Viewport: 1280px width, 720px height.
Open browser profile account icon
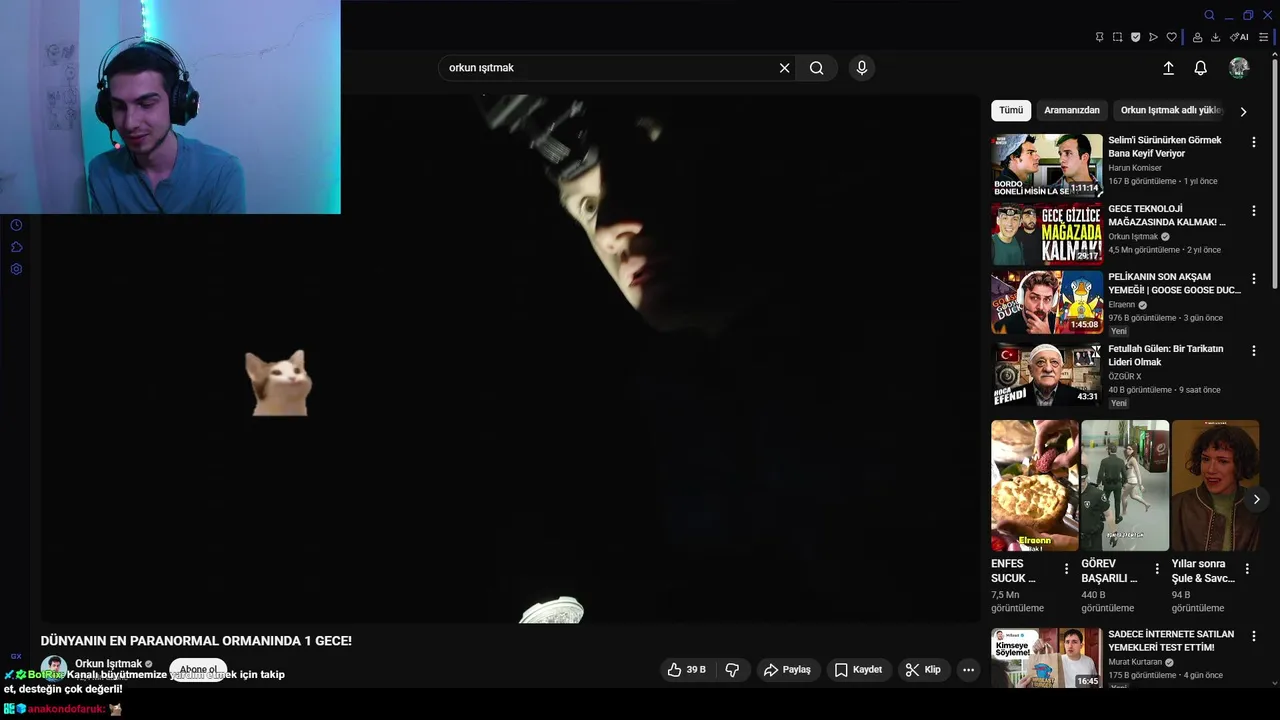[1197, 37]
